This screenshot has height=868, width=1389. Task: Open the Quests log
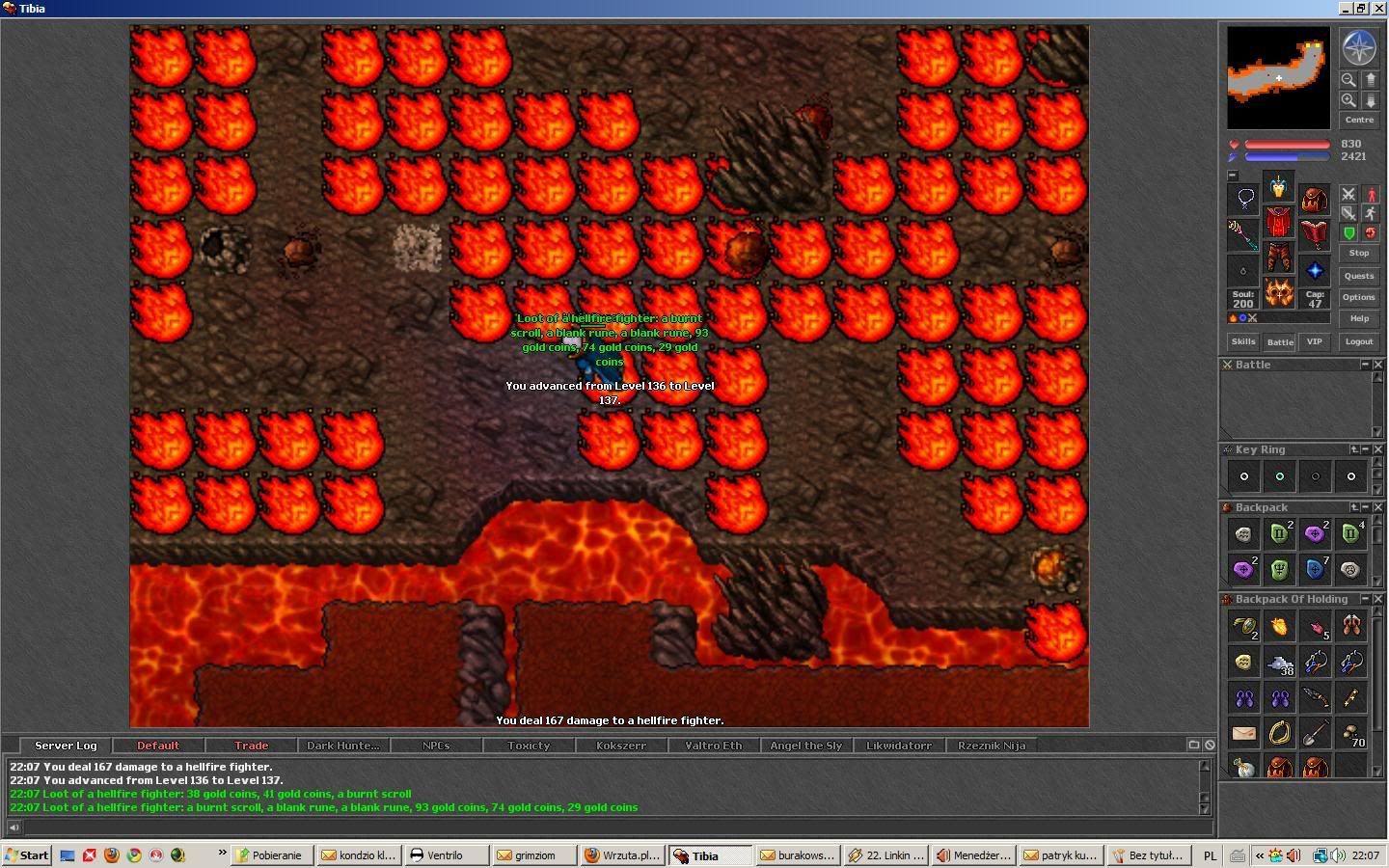(x=1359, y=276)
